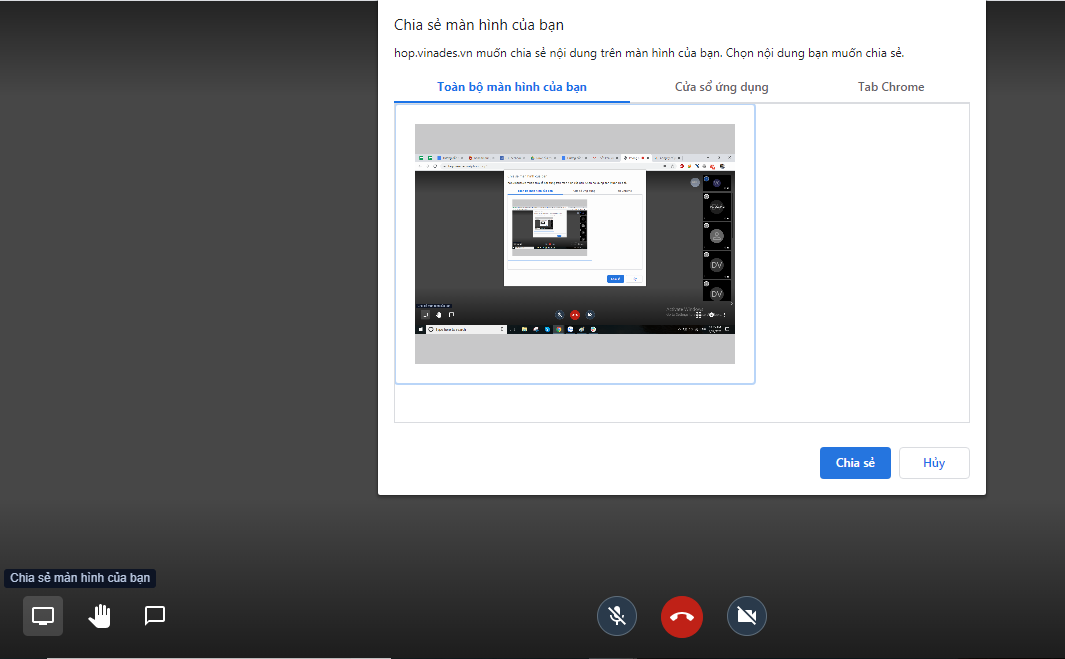Open the chat panel
Viewport: 1065px width, 659px height.
tap(155, 616)
